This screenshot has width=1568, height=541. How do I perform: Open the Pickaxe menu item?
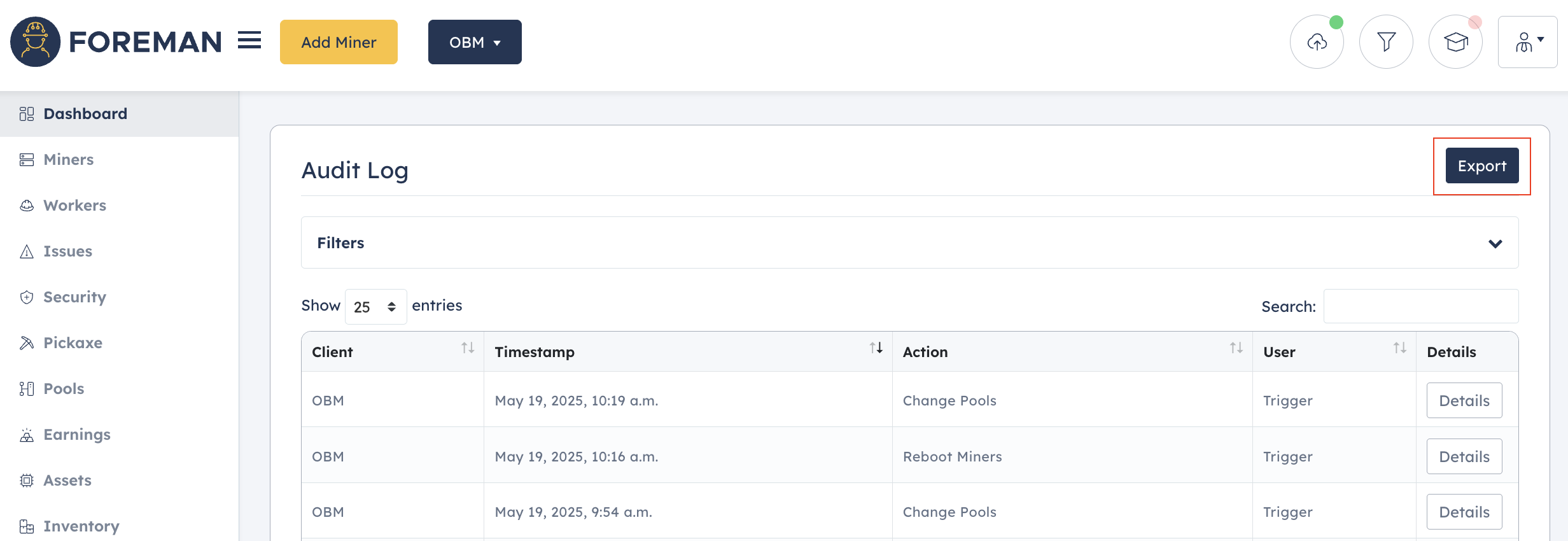pos(120,343)
